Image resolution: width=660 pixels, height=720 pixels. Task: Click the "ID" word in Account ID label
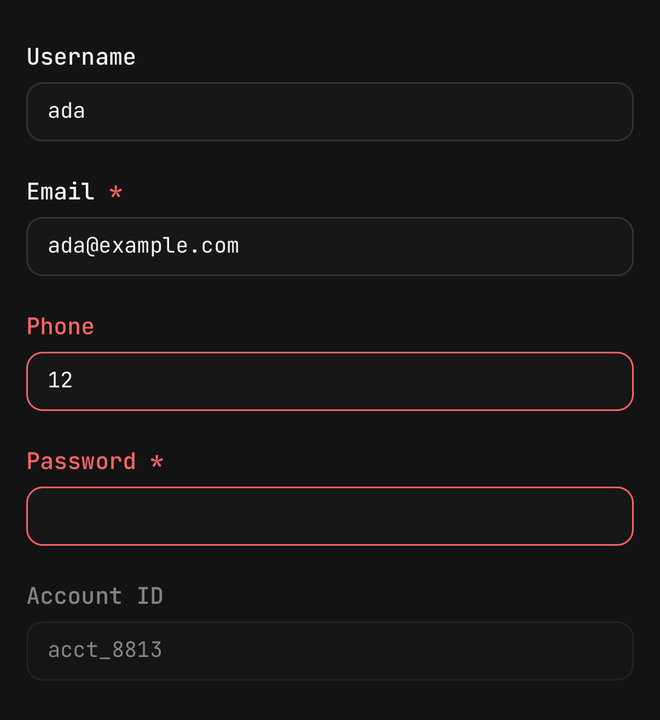150,596
